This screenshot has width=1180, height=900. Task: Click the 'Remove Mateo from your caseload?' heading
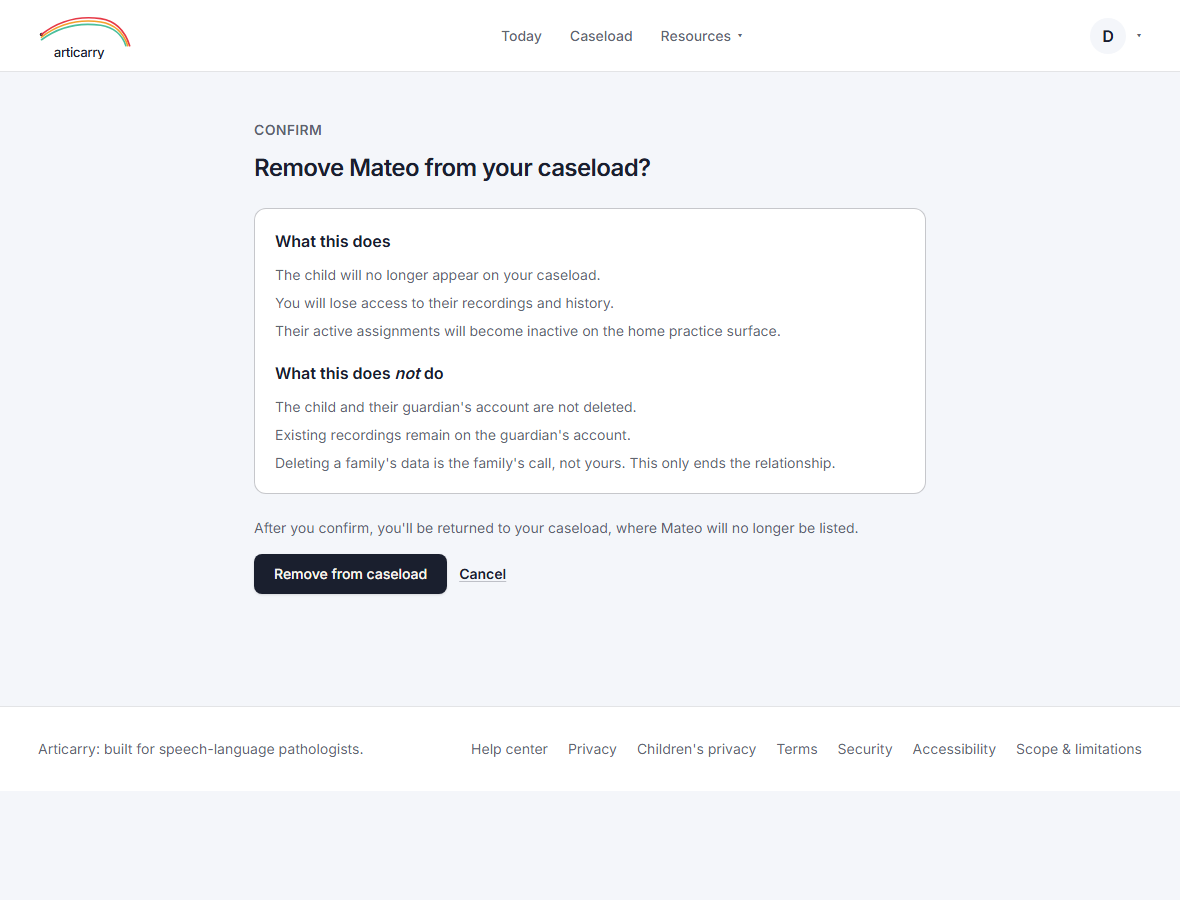(x=452, y=168)
